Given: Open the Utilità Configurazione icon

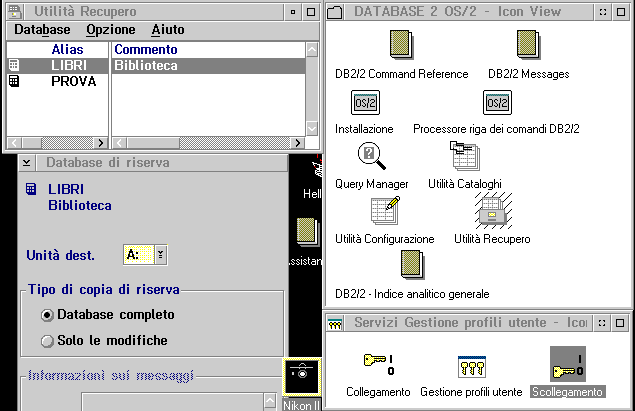Looking at the screenshot, I should click(x=385, y=212).
